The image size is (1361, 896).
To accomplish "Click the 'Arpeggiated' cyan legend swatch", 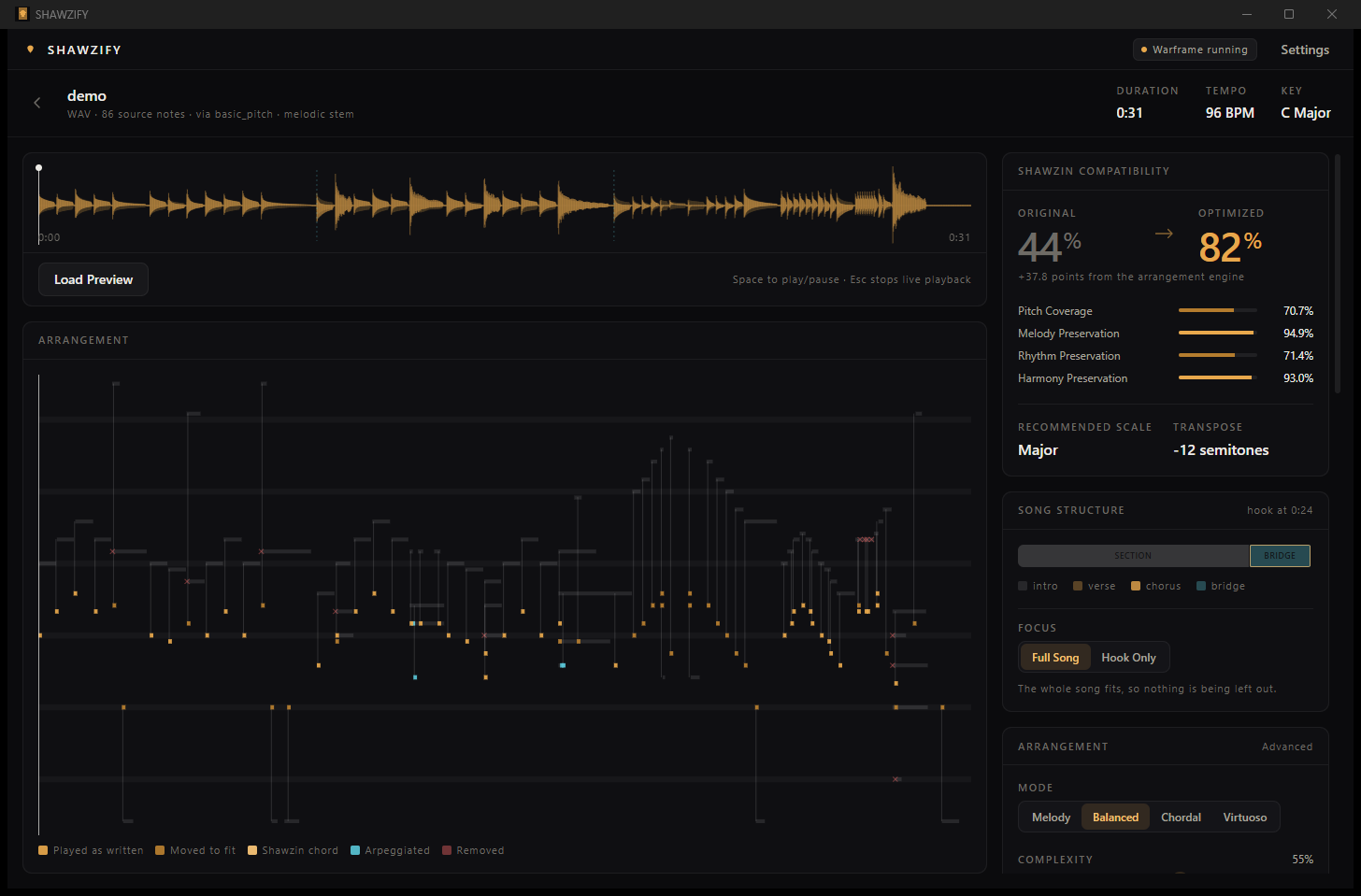I will [355, 850].
